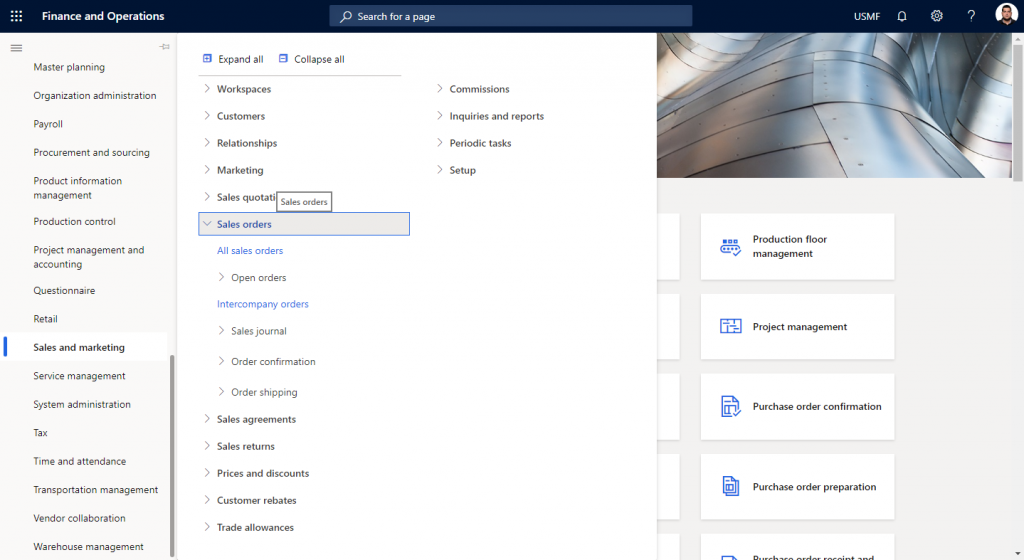Viewport: 1024px width, 560px height.
Task: Open the Purchase order confirmation workspace tile
Action: click(x=797, y=406)
